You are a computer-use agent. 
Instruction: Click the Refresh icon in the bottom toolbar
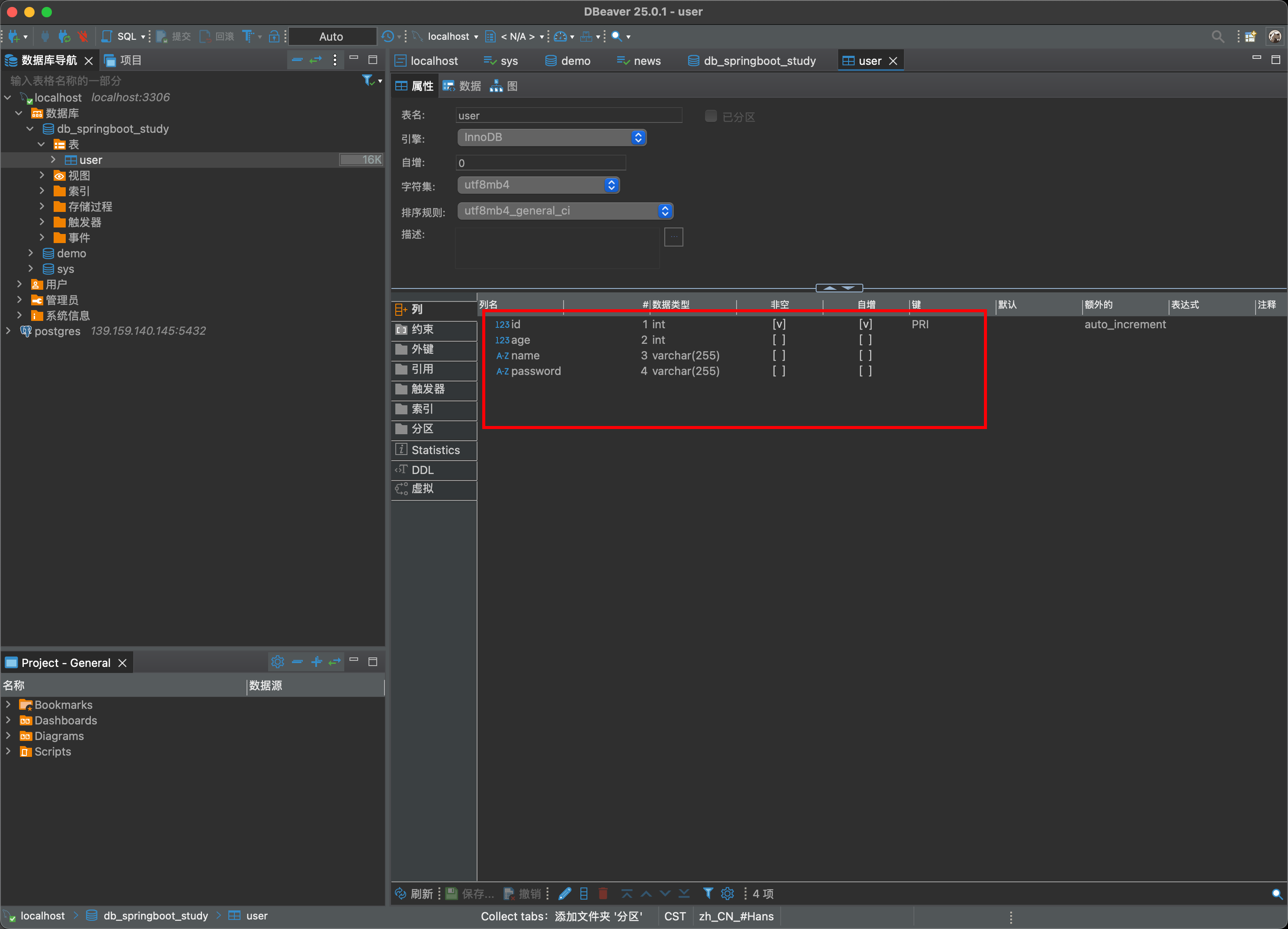pyautogui.click(x=400, y=893)
